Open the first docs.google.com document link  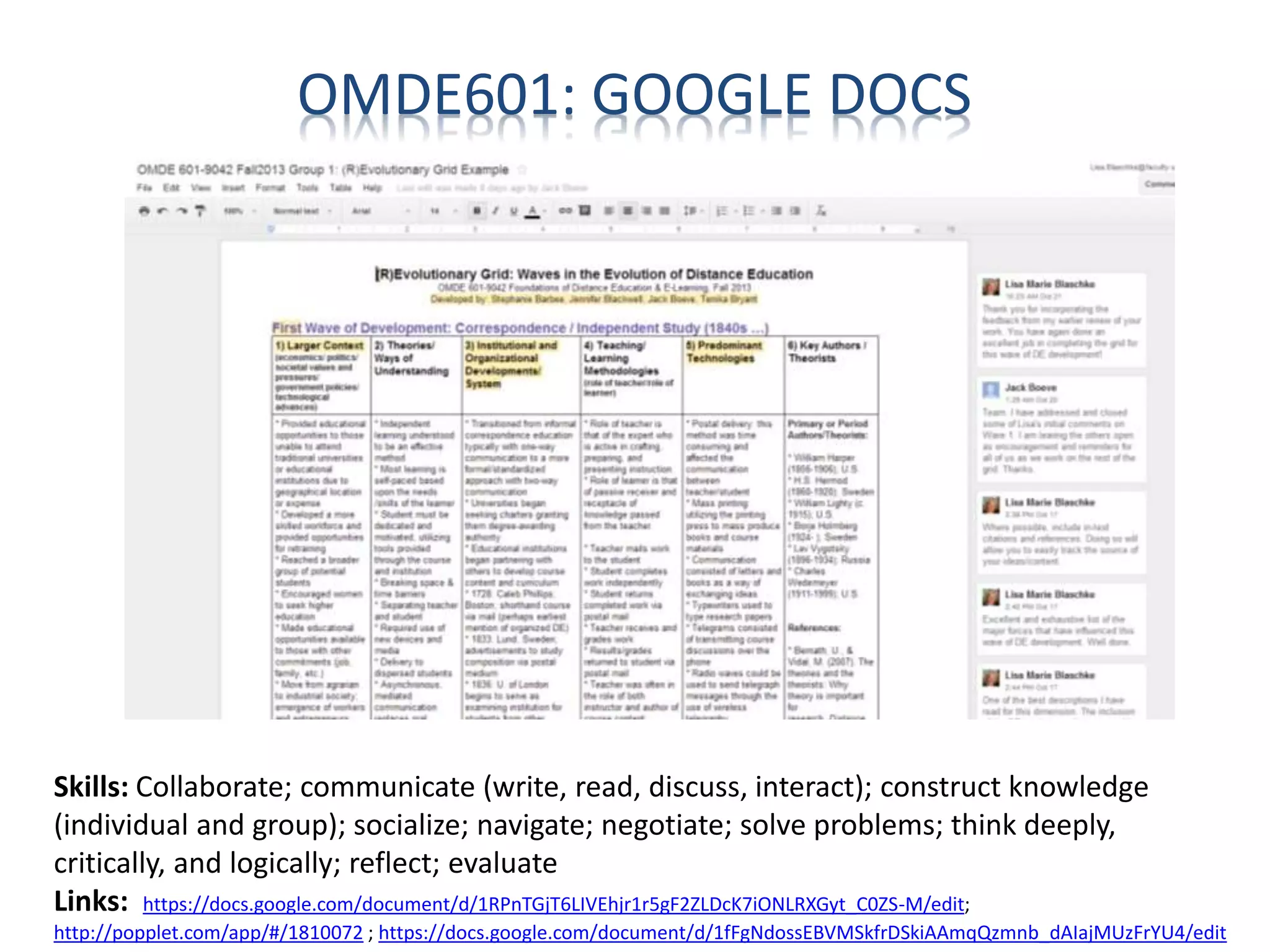coord(554,904)
